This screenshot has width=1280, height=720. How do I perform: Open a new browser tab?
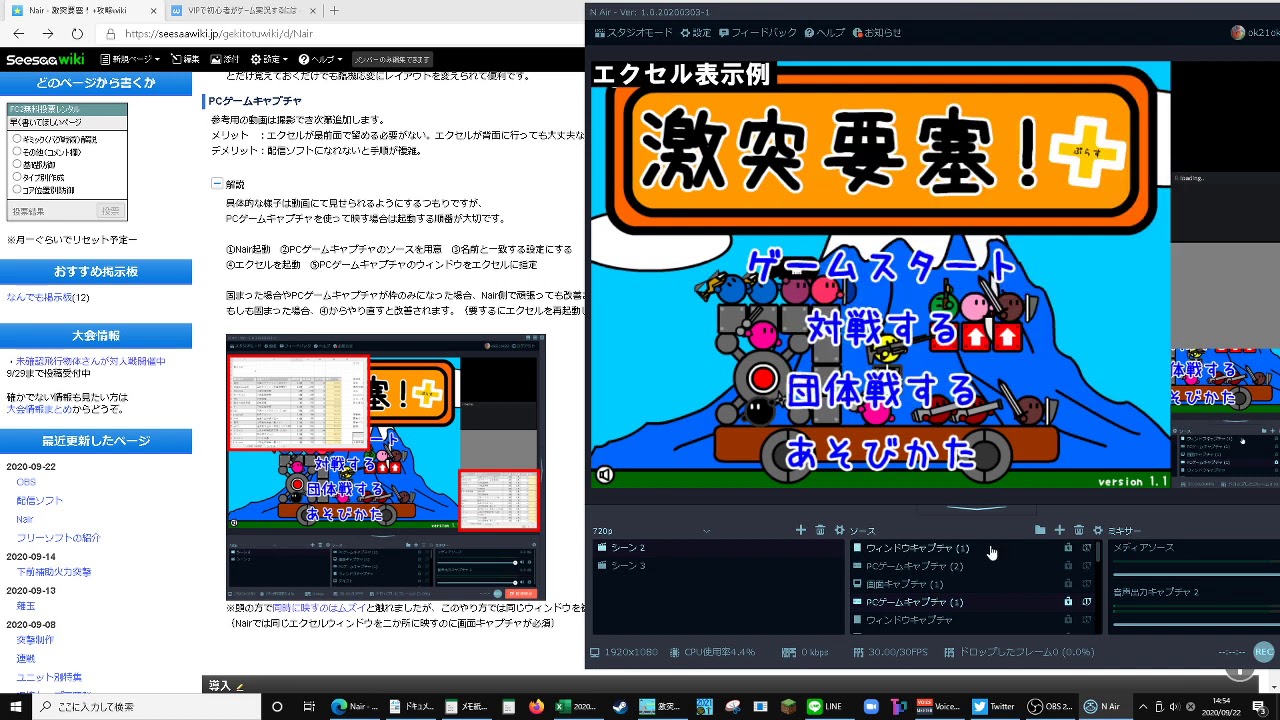[334, 10]
